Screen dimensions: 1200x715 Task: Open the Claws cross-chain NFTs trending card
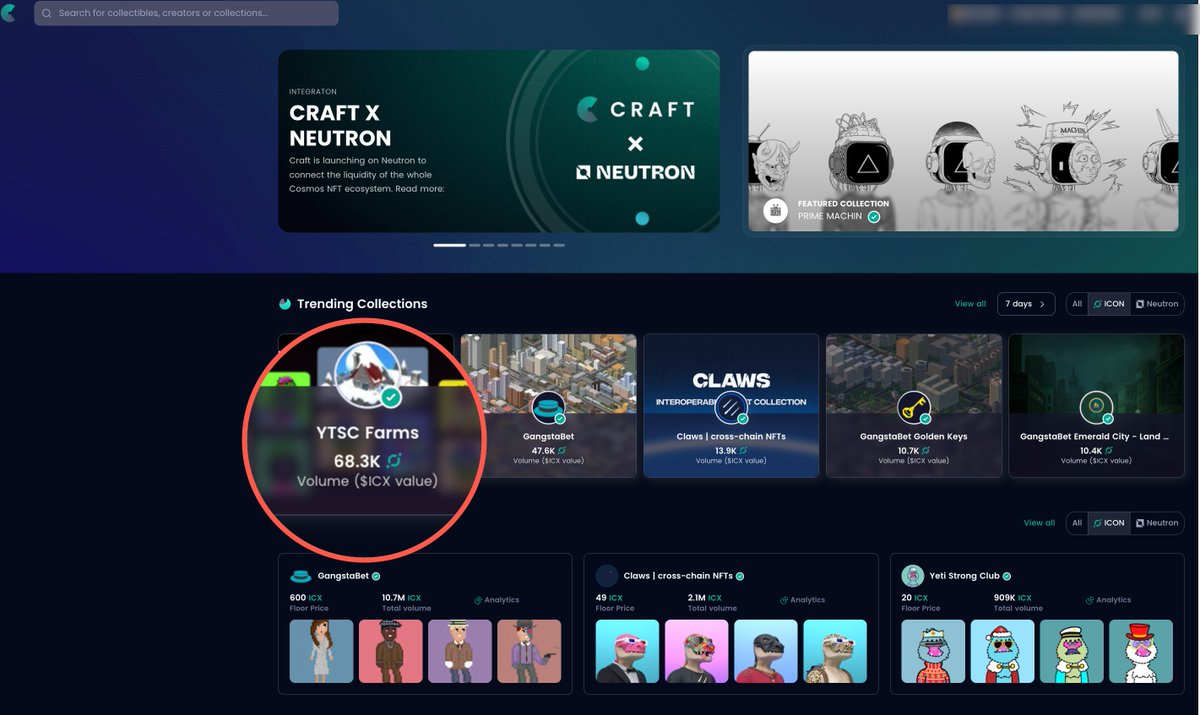tap(731, 405)
